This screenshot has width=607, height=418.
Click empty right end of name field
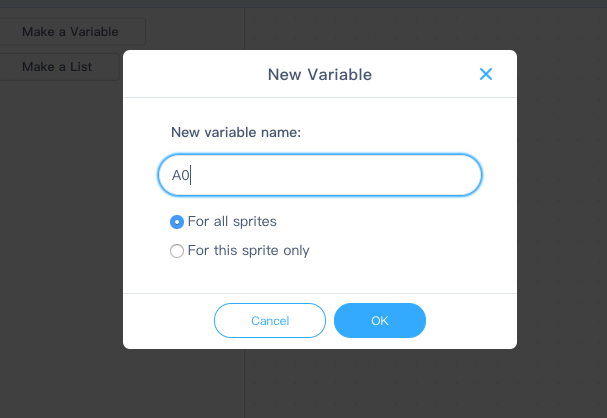coord(426,175)
